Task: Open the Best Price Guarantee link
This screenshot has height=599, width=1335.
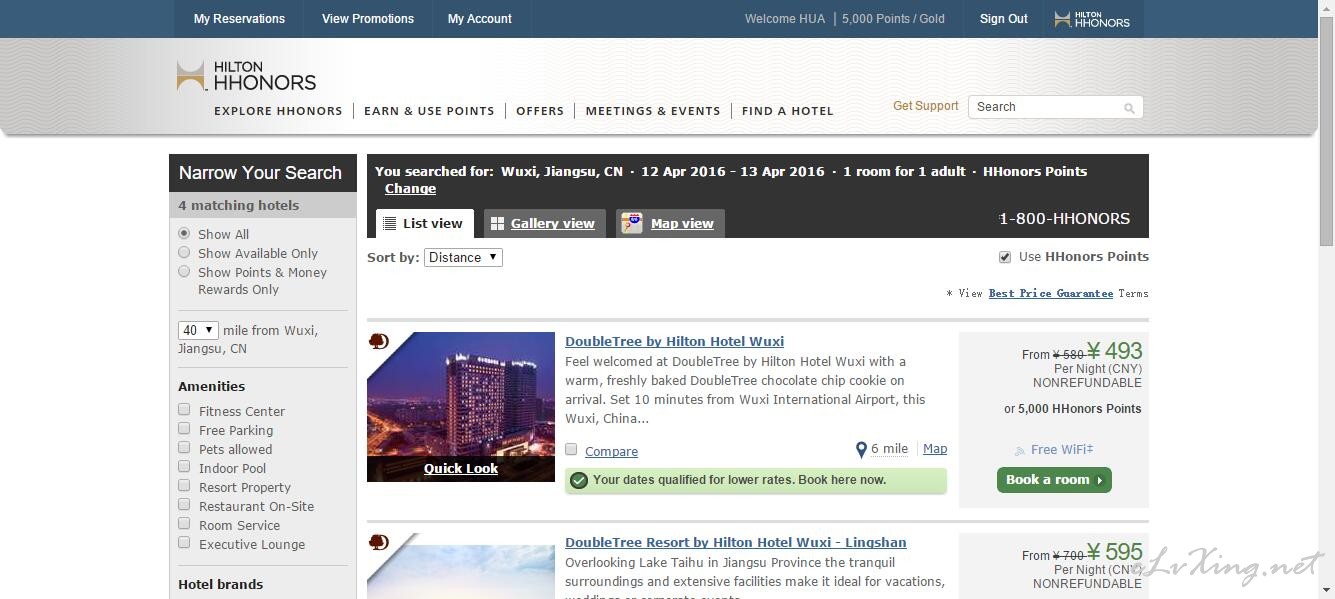Action: (1051, 294)
